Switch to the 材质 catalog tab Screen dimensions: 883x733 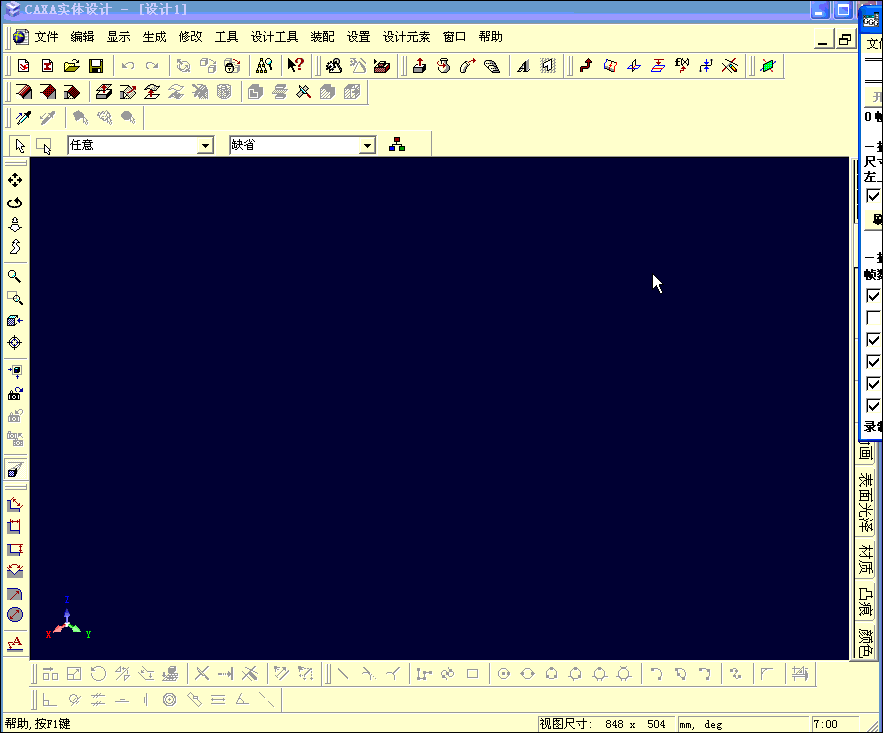[x=866, y=559]
